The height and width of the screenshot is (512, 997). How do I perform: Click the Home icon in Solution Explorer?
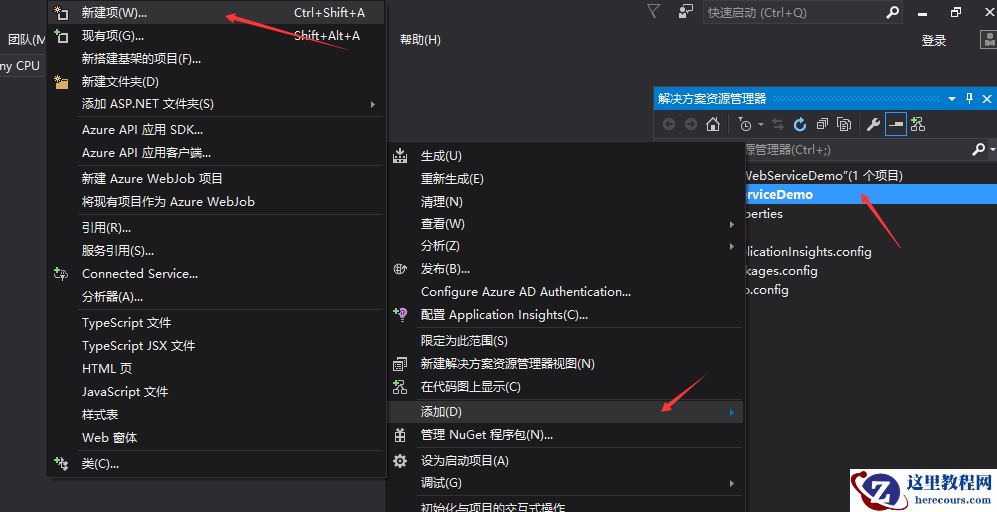click(x=713, y=124)
